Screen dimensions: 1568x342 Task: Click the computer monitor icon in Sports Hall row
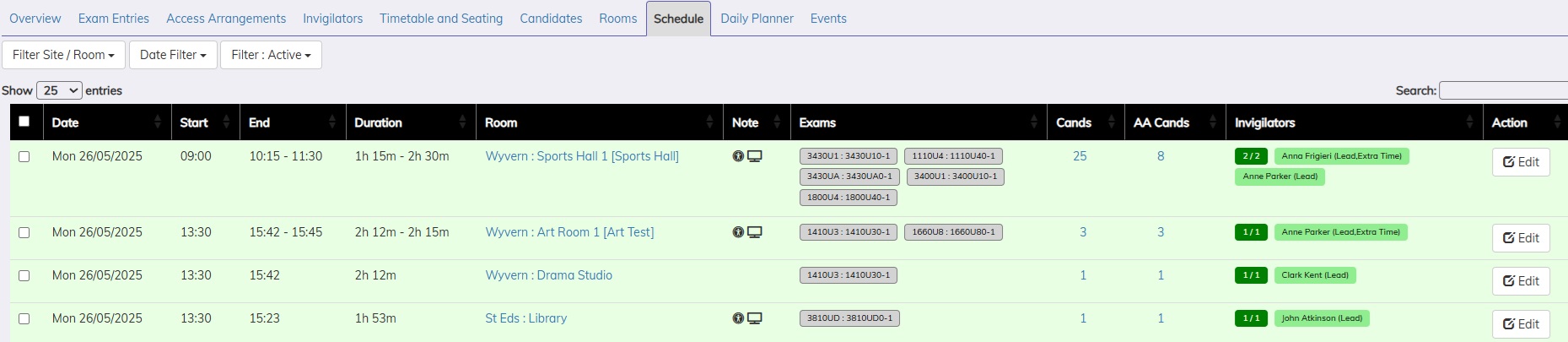point(755,156)
